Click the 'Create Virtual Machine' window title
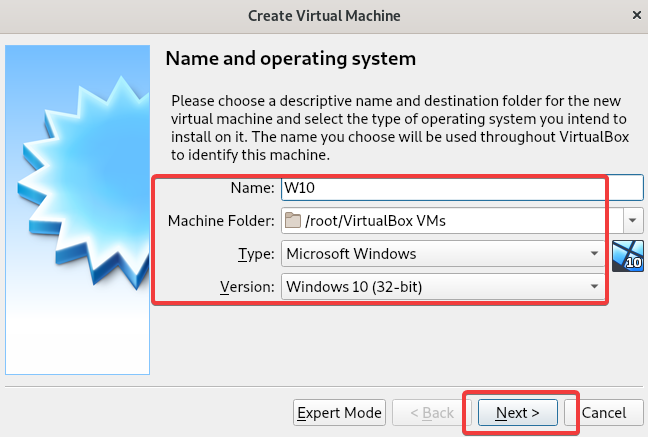The image size is (648, 437). tap(324, 16)
